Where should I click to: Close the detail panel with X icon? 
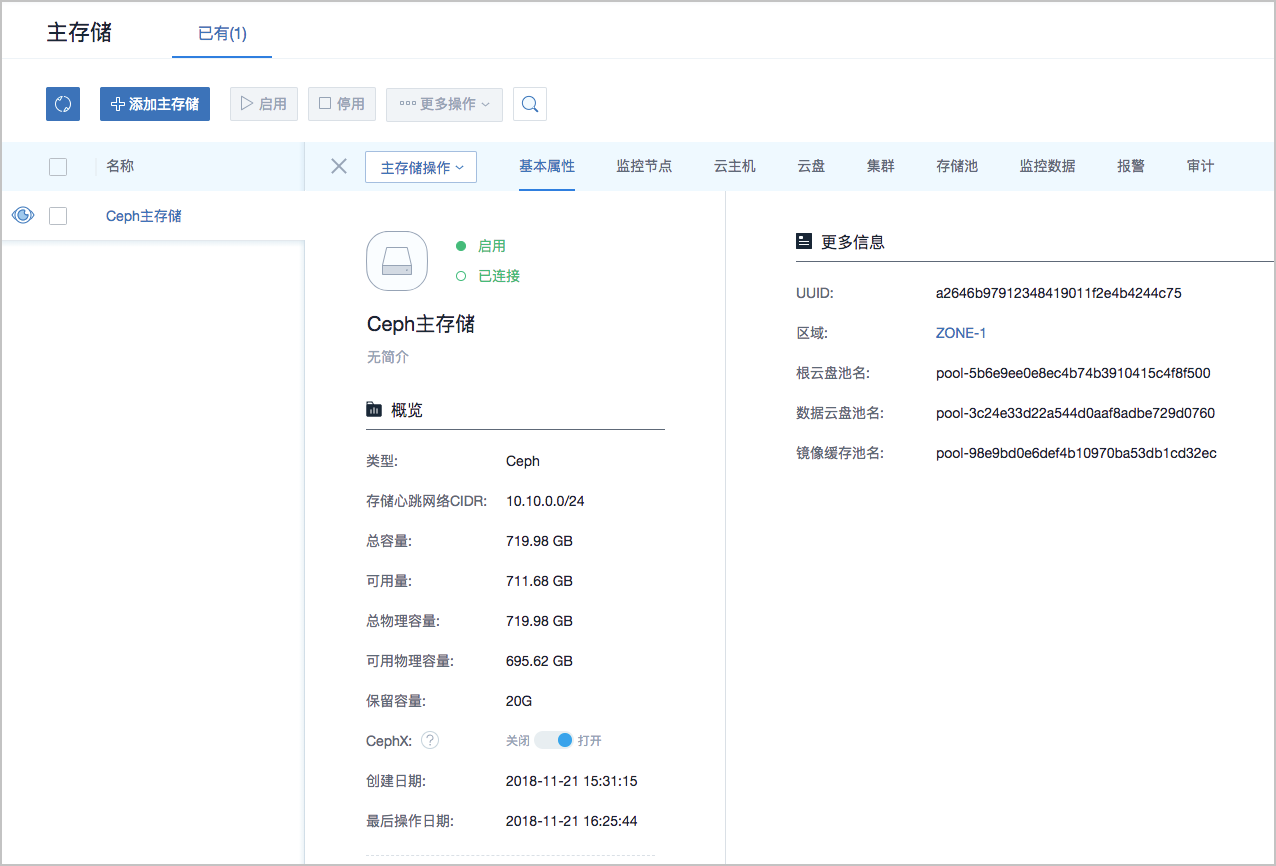coord(339,166)
